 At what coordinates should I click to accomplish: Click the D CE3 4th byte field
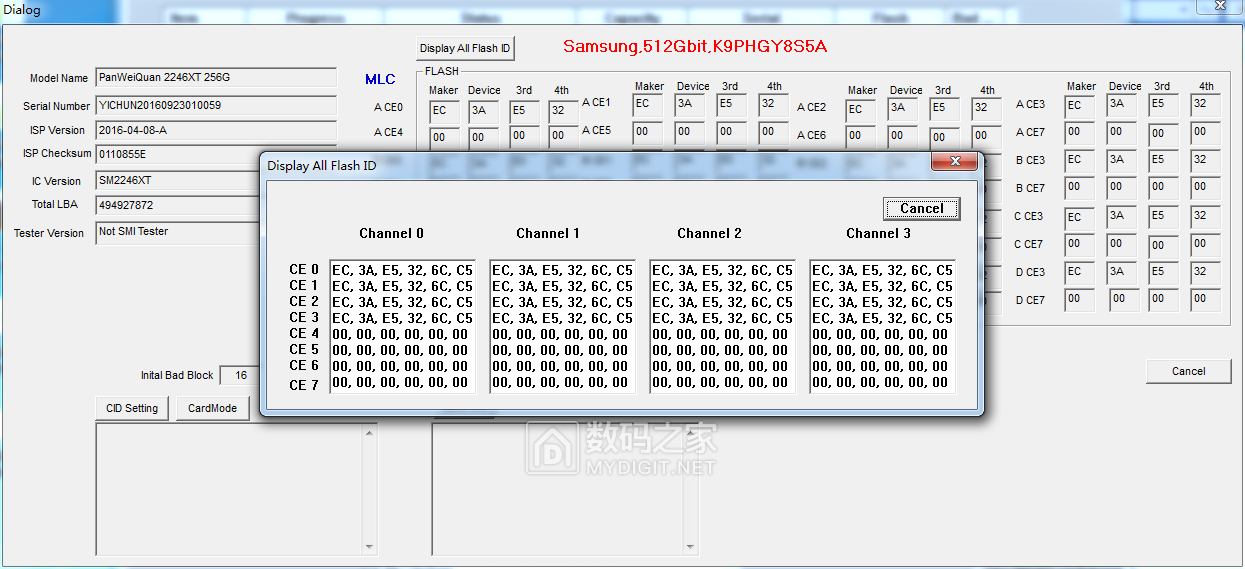pyautogui.click(x=1205, y=271)
